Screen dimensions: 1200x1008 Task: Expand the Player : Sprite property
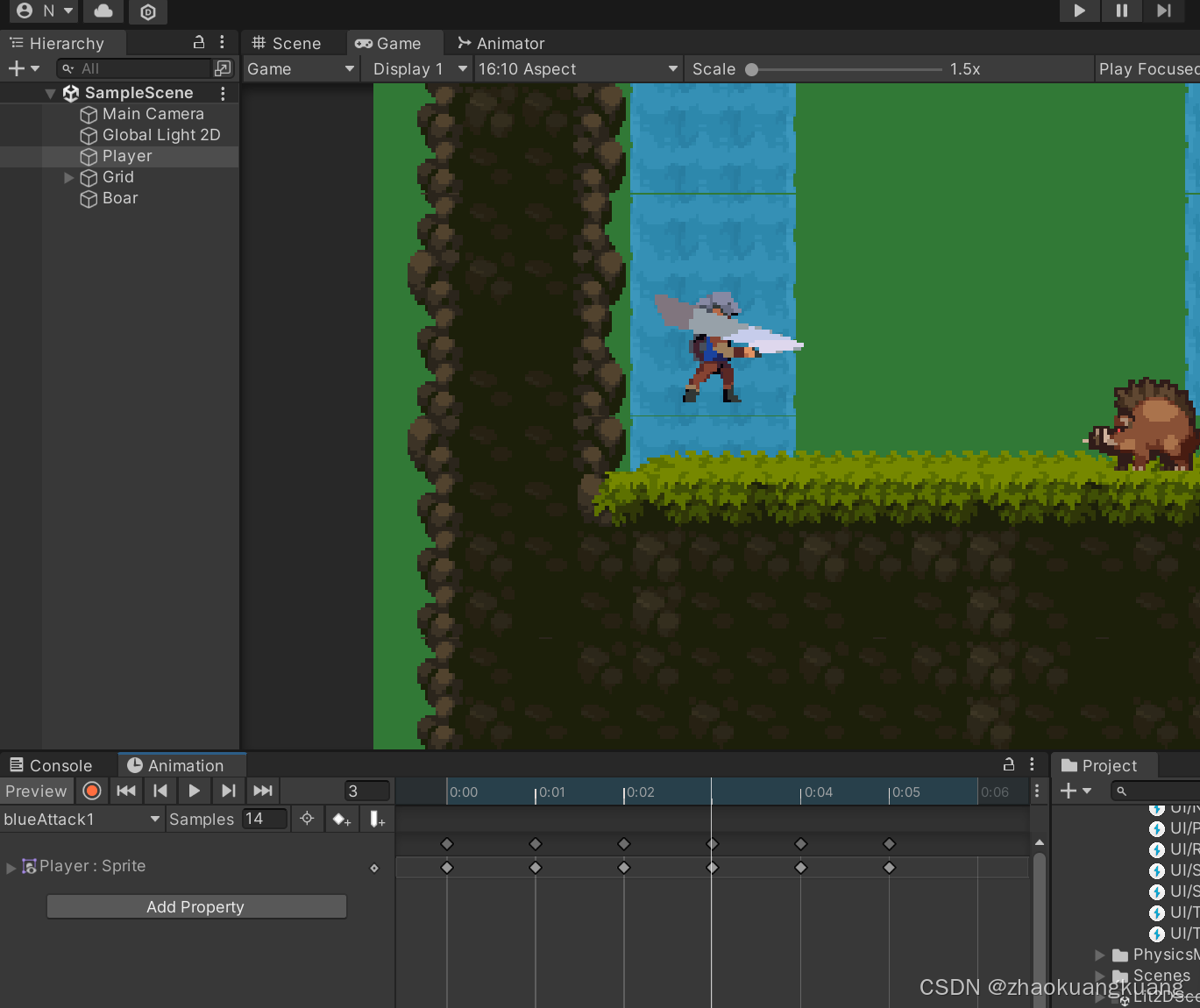click(x=11, y=867)
